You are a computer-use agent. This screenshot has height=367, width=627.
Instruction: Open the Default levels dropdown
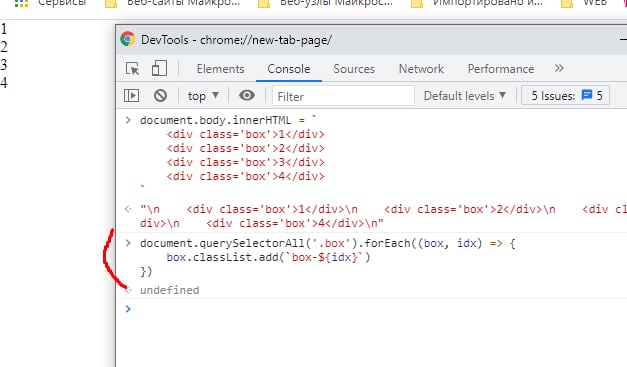[465, 96]
